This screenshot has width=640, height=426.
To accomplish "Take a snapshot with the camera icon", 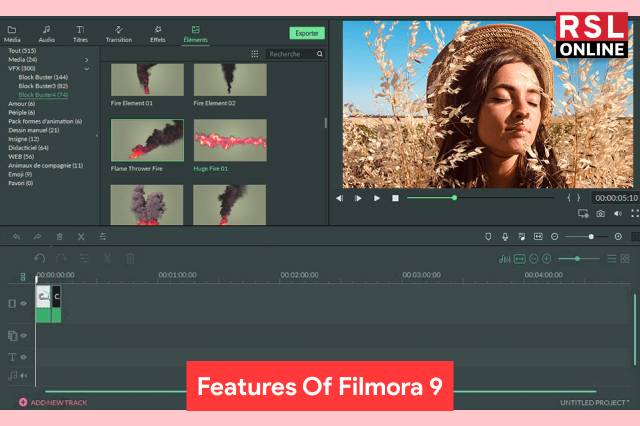I will [x=600, y=213].
